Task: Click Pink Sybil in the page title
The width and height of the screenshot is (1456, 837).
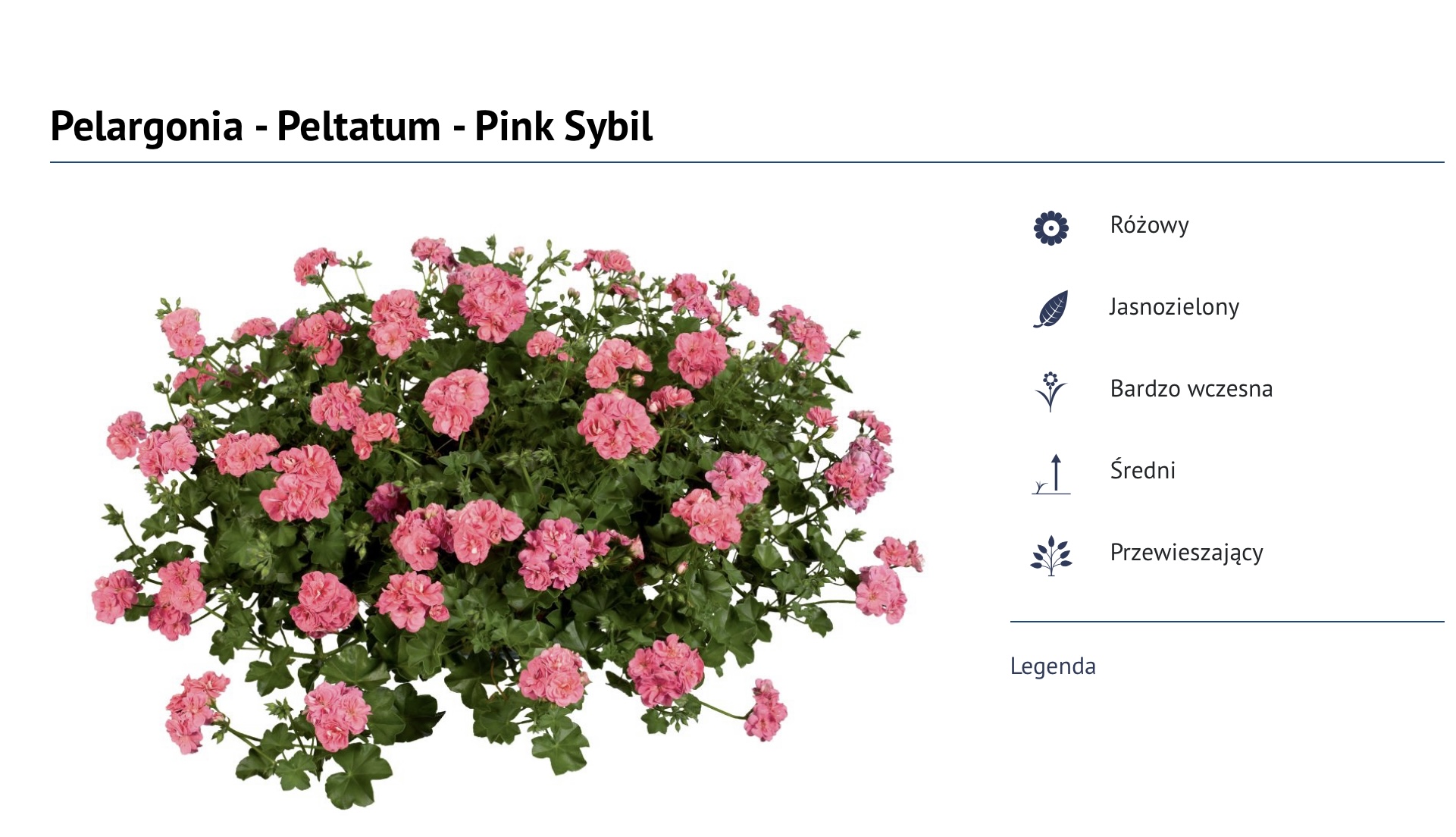Action: click(563, 127)
